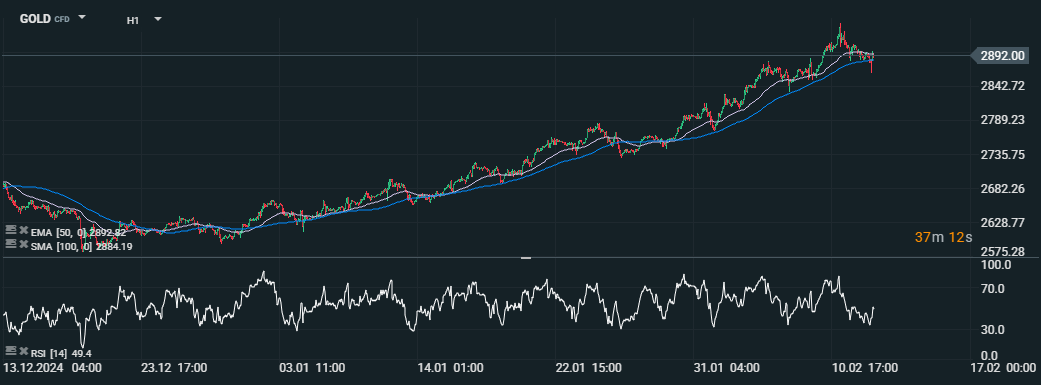The height and width of the screenshot is (385, 1041).
Task: Click the 2682.26 price axis label
Action: click(1002, 189)
